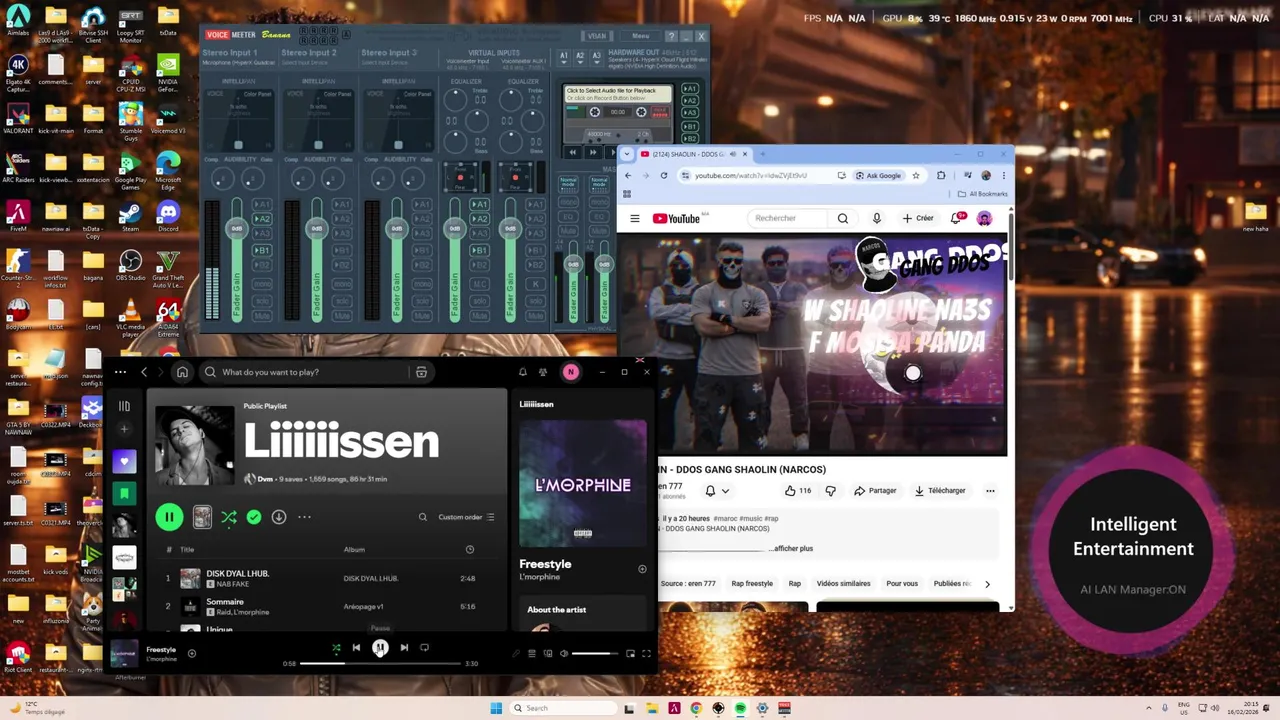Open Spotify mini player icon

[630, 653]
